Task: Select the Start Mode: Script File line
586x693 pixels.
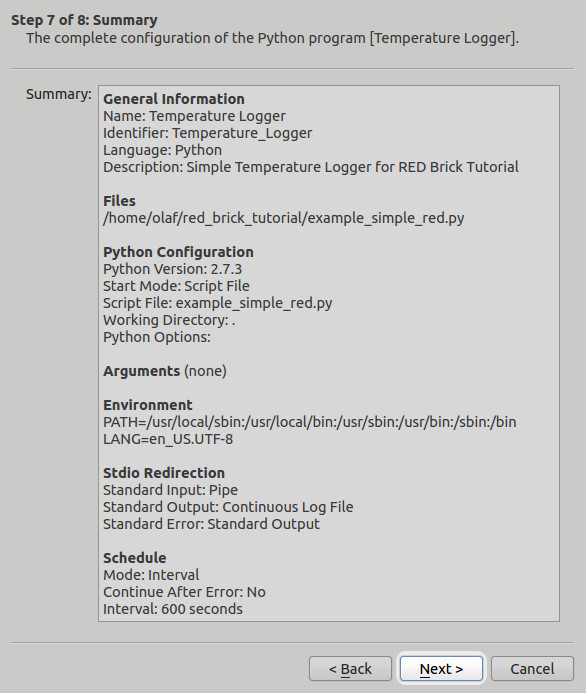Action: (x=176, y=286)
